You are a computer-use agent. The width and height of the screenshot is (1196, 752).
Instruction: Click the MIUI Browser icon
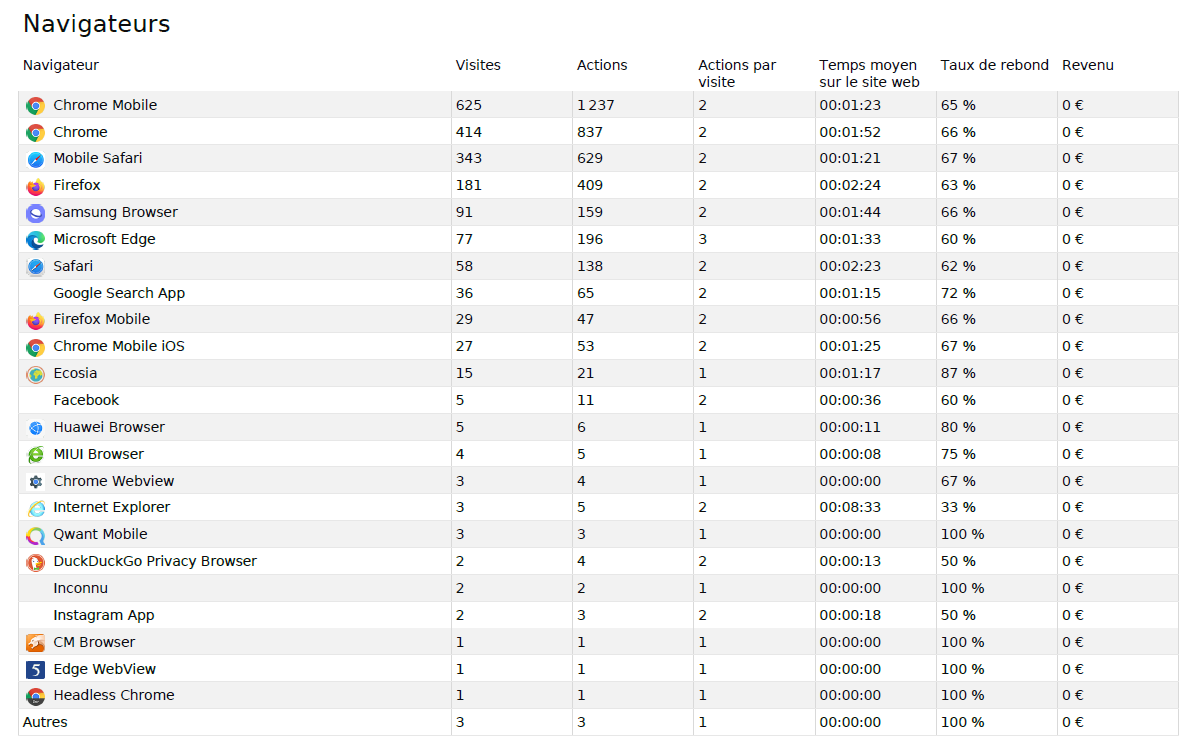click(x=35, y=455)
